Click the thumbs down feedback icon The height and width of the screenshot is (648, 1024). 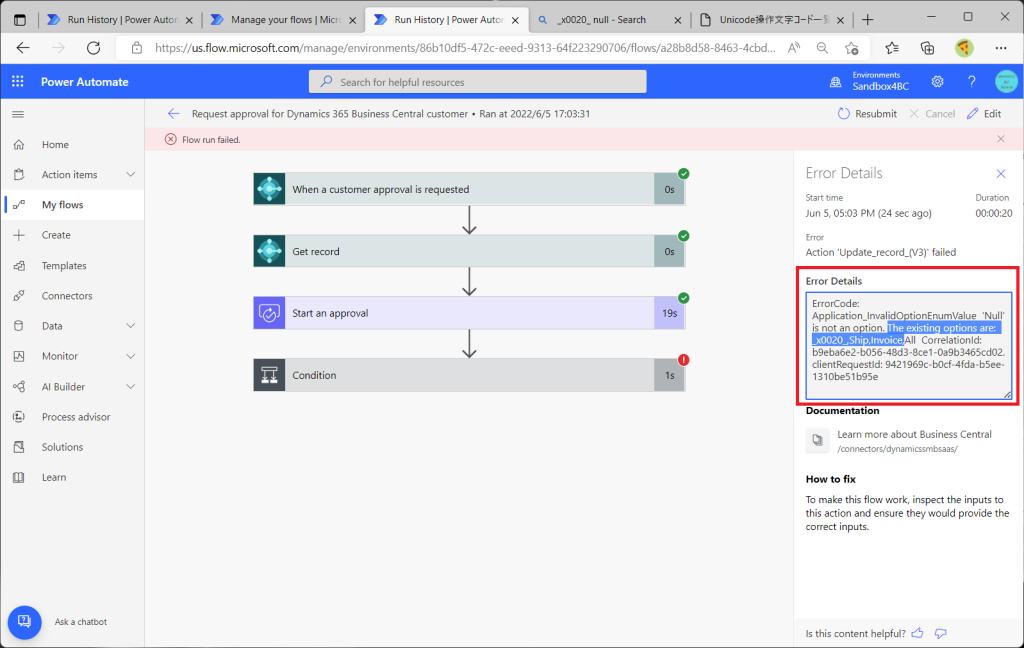point(940,633)
